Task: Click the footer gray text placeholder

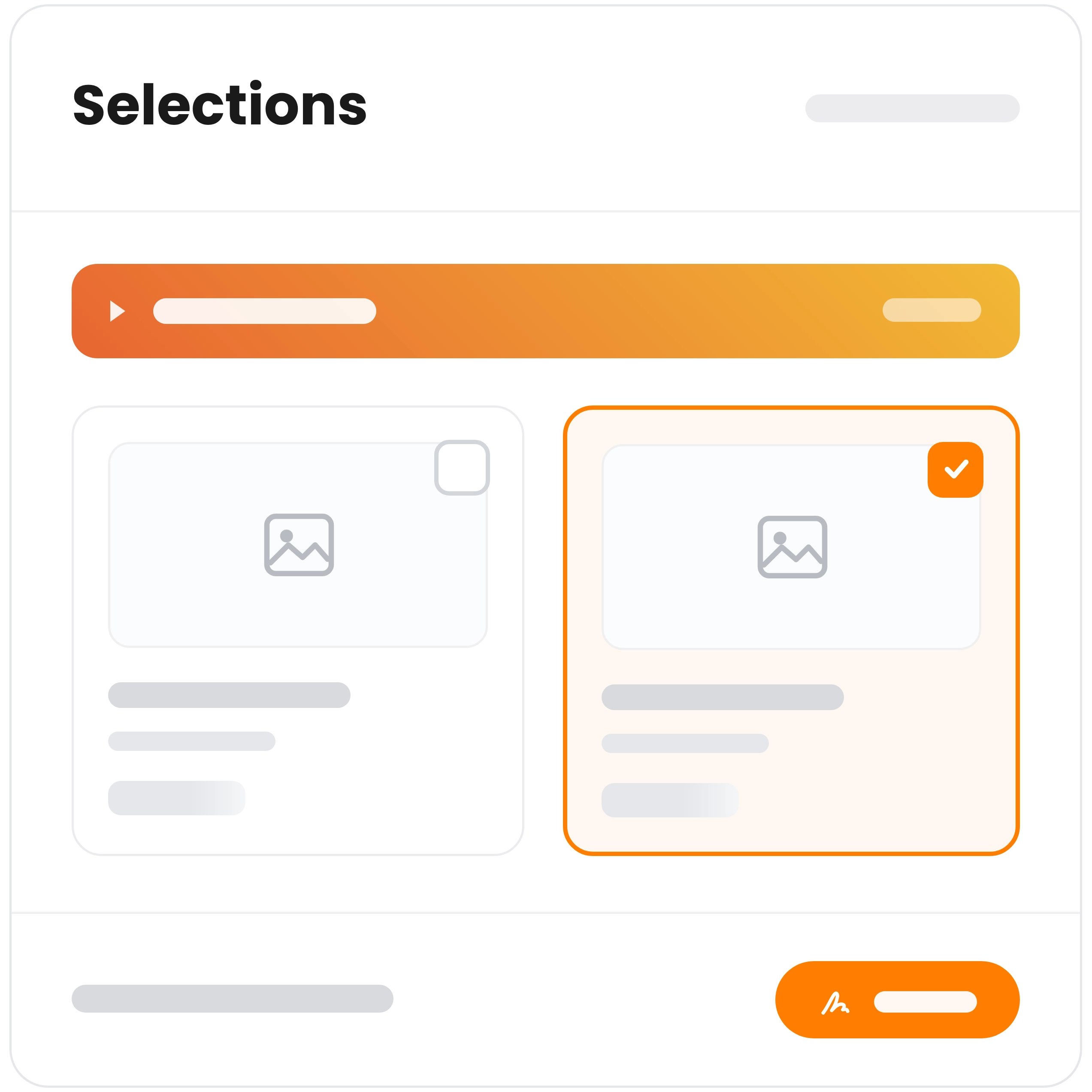Action: pos(232,999)
